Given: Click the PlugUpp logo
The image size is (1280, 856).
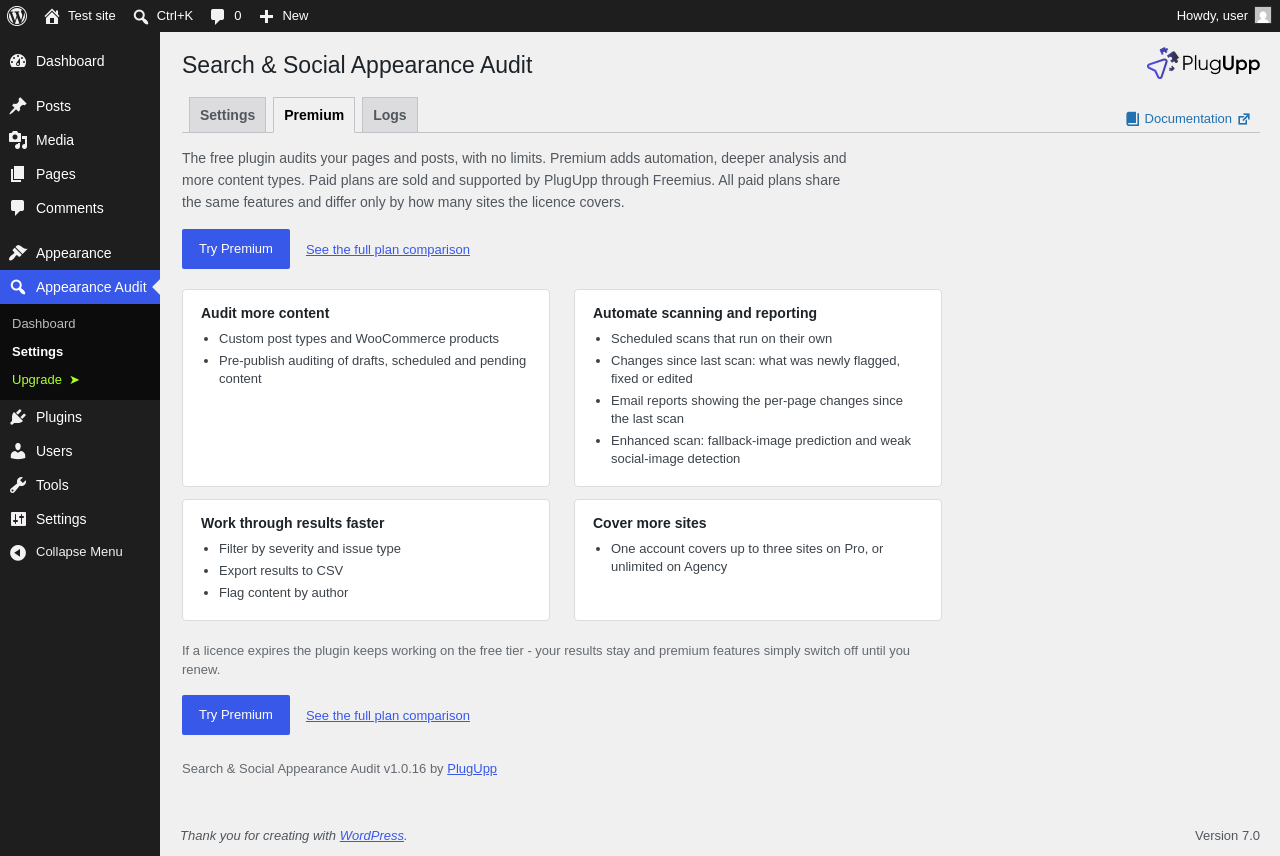Looking at the screenshot, I should click(x=1203, y=64).
